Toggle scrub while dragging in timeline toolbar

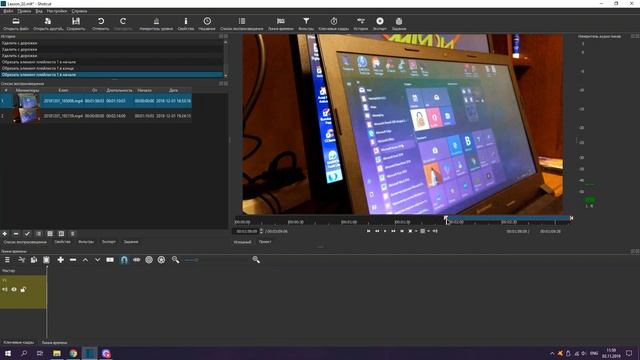(137, 260)
